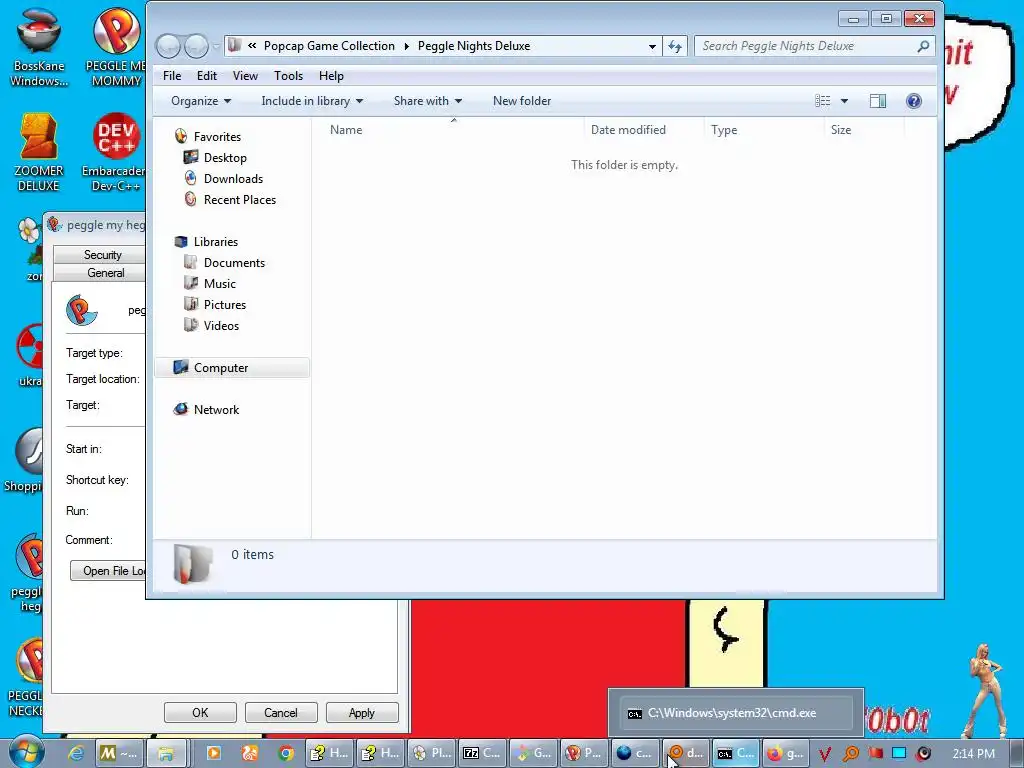
Task: Launch the ZOOMER DELUXE desktop icon
Action: [x=39, y=152]
